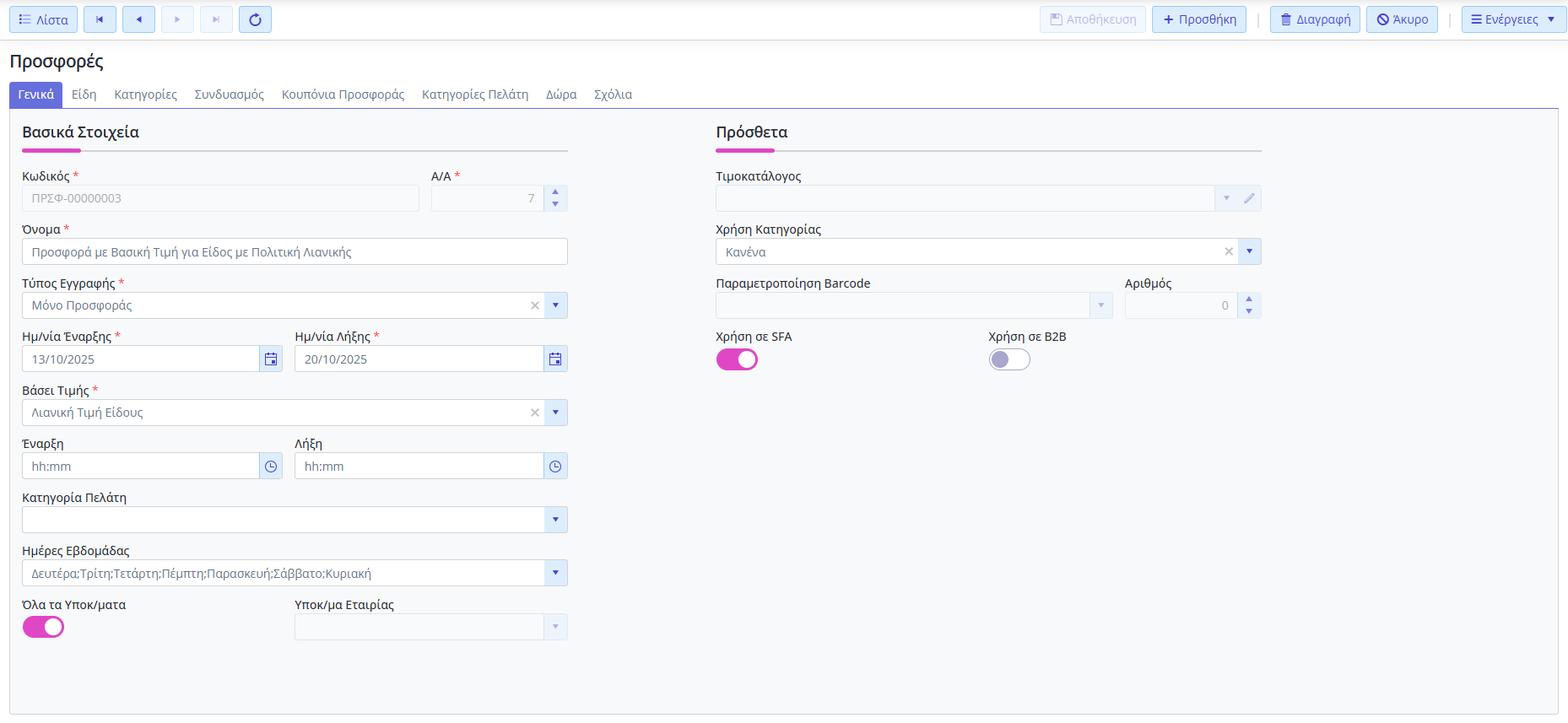Clear the Χρήση Κατηγορίας value
Image resolution: width=1568 pixels, height=723 pixels.
[x=1229, y=251]
